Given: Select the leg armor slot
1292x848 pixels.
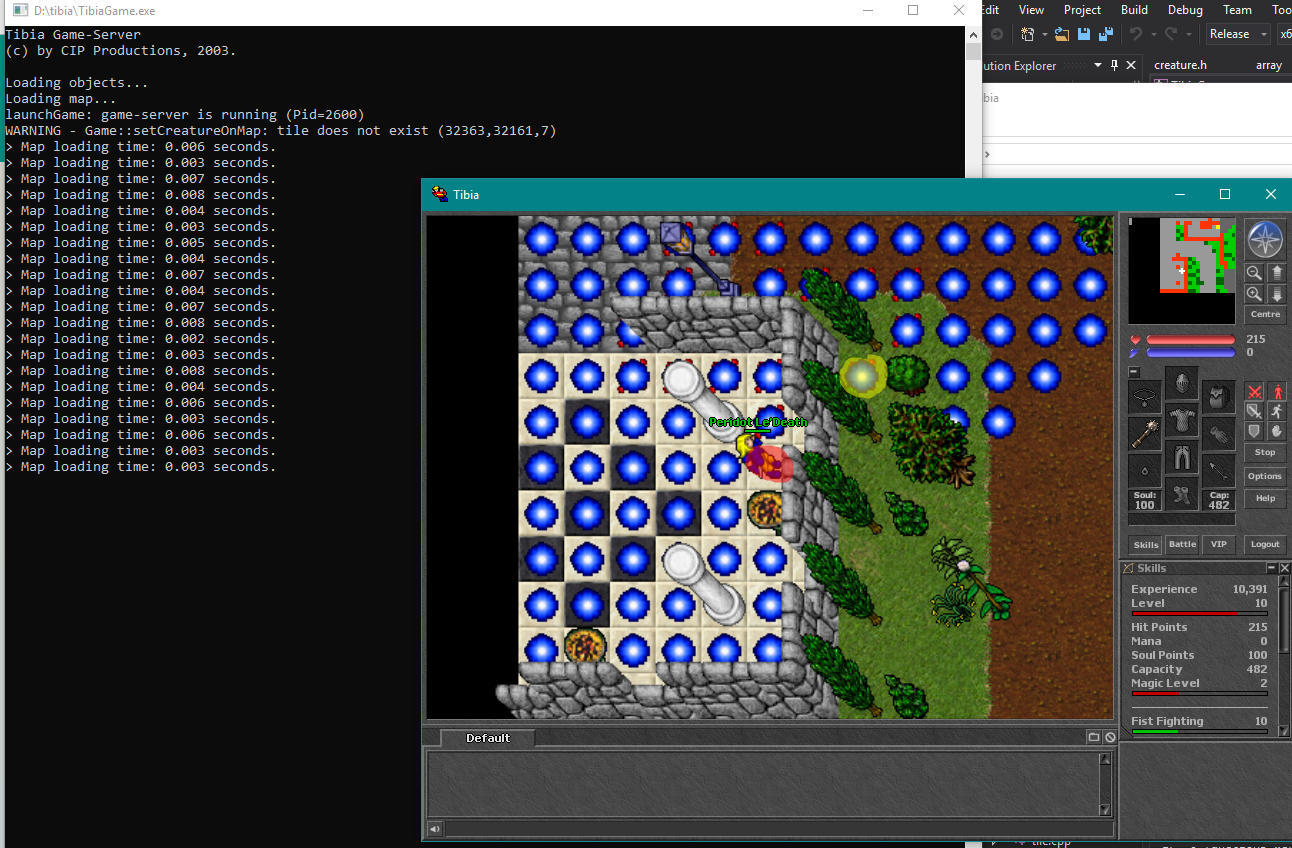Looking at the screenshot, I should pyautogui.click(x=1181, y=457).
